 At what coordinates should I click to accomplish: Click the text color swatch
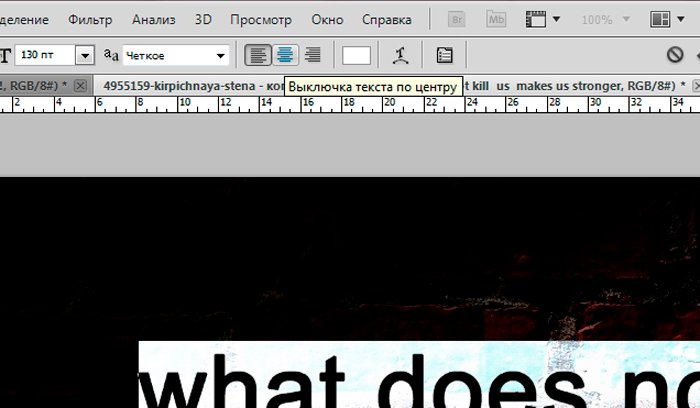click(x=356, y=56)
